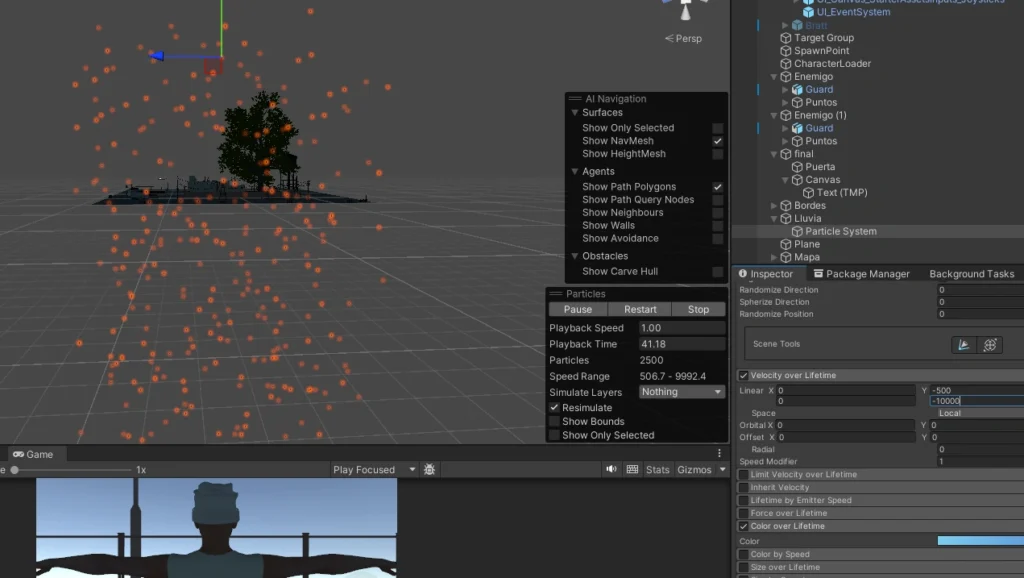Click the shape gizmo edit tool icon
Screen dimensions: 1024x578
click(x=964, y=344)
